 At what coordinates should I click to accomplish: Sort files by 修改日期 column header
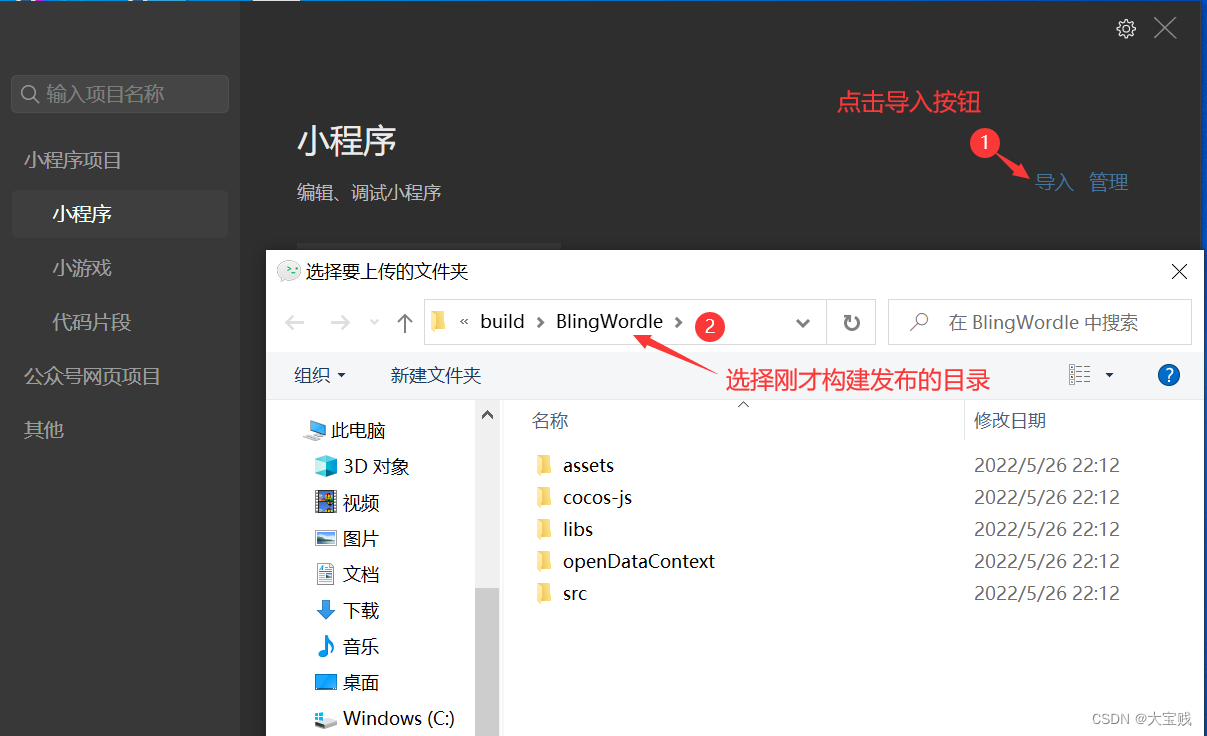(1010, 421)
